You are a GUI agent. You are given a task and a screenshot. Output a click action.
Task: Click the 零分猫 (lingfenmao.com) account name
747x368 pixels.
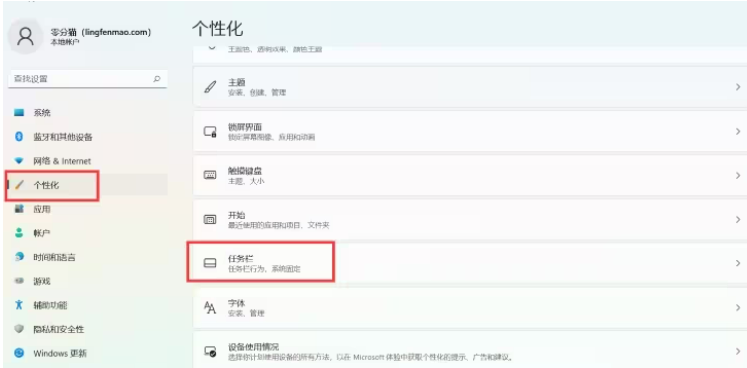pyautogui.click(x=101, y=32)
